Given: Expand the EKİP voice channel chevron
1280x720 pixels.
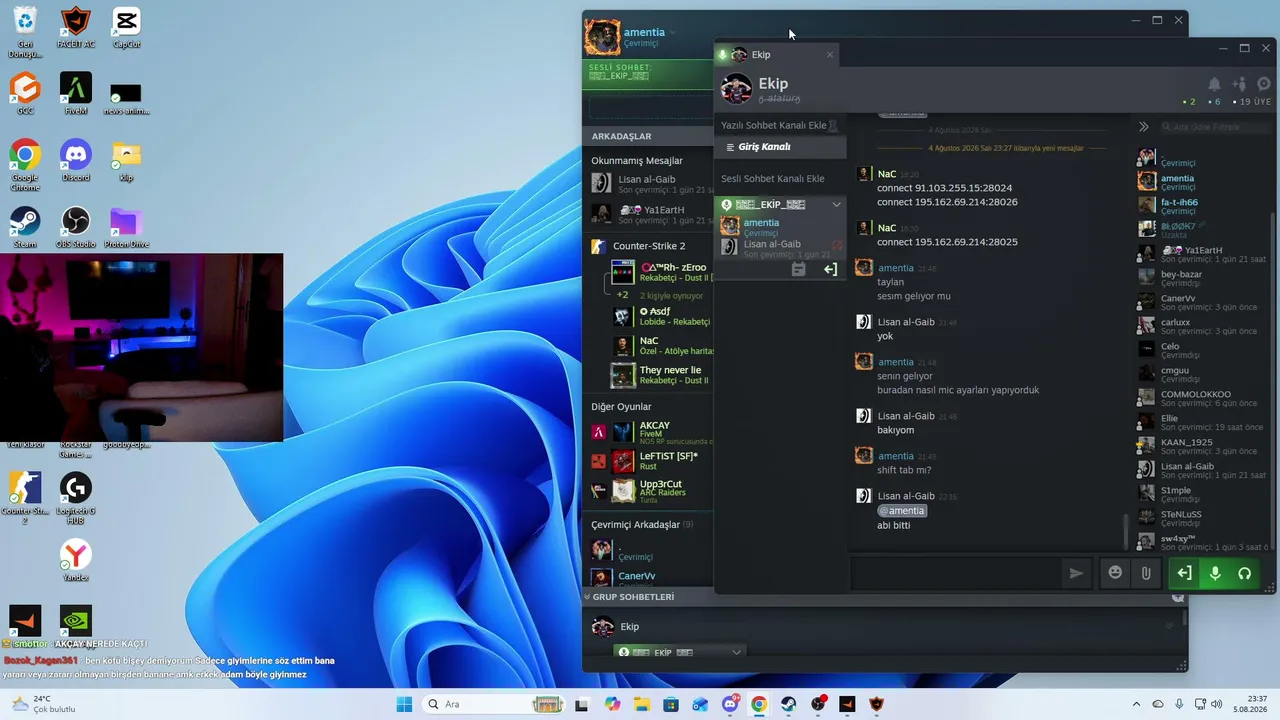Looking at the screenshot, I should [837, 205].
